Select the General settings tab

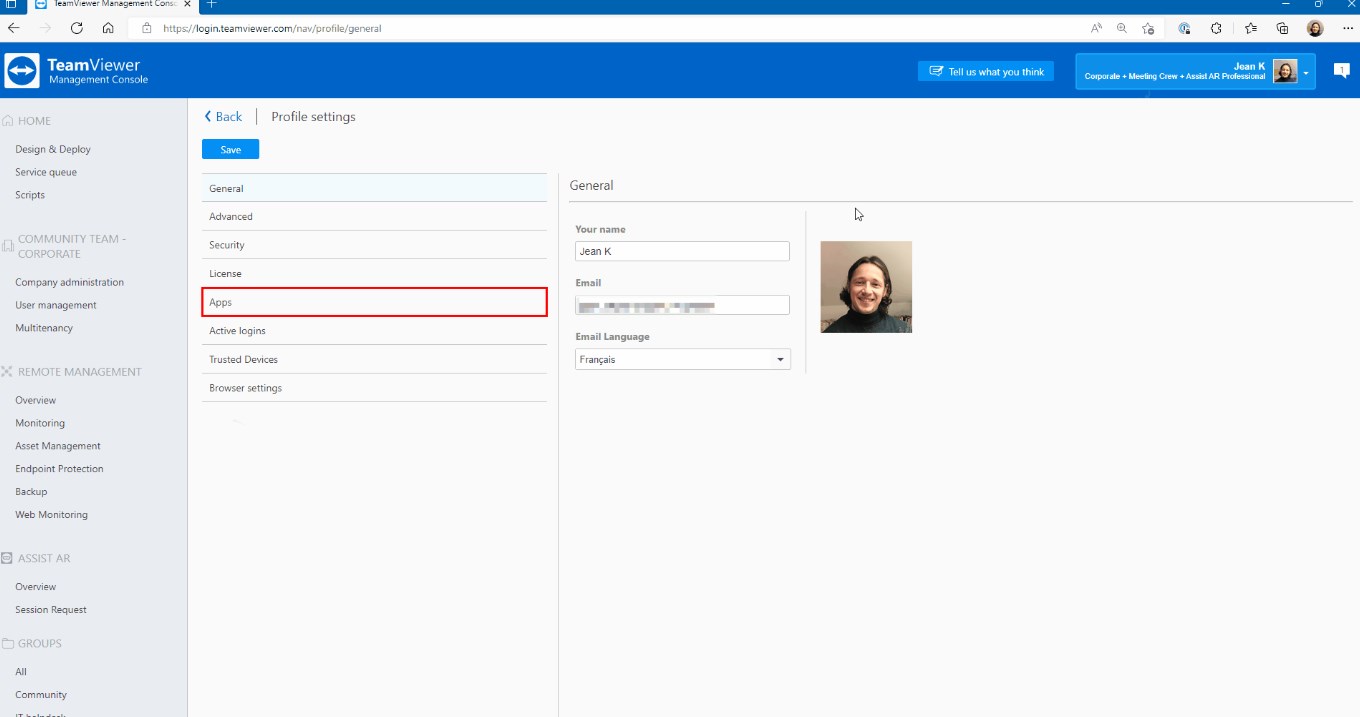pyautogui.click(x=374, y=188)
